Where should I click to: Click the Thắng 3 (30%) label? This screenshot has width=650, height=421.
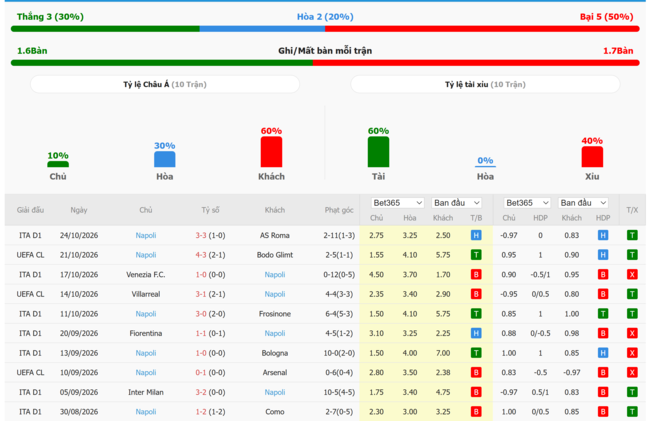[50, 17]
